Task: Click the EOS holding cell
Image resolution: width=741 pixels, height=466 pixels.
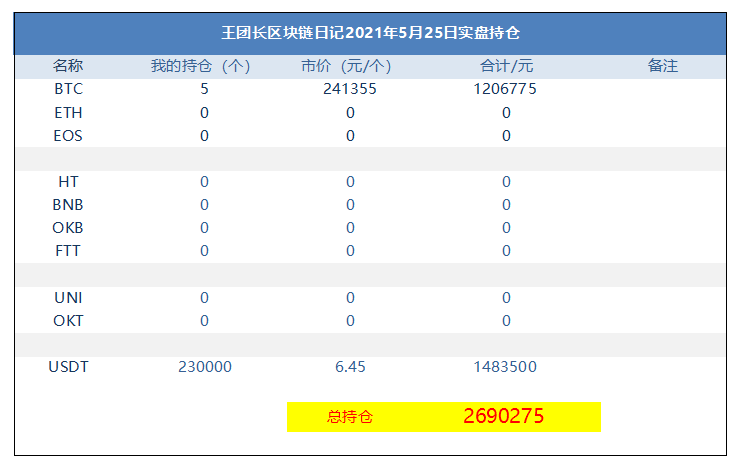Action: [204, 136]
